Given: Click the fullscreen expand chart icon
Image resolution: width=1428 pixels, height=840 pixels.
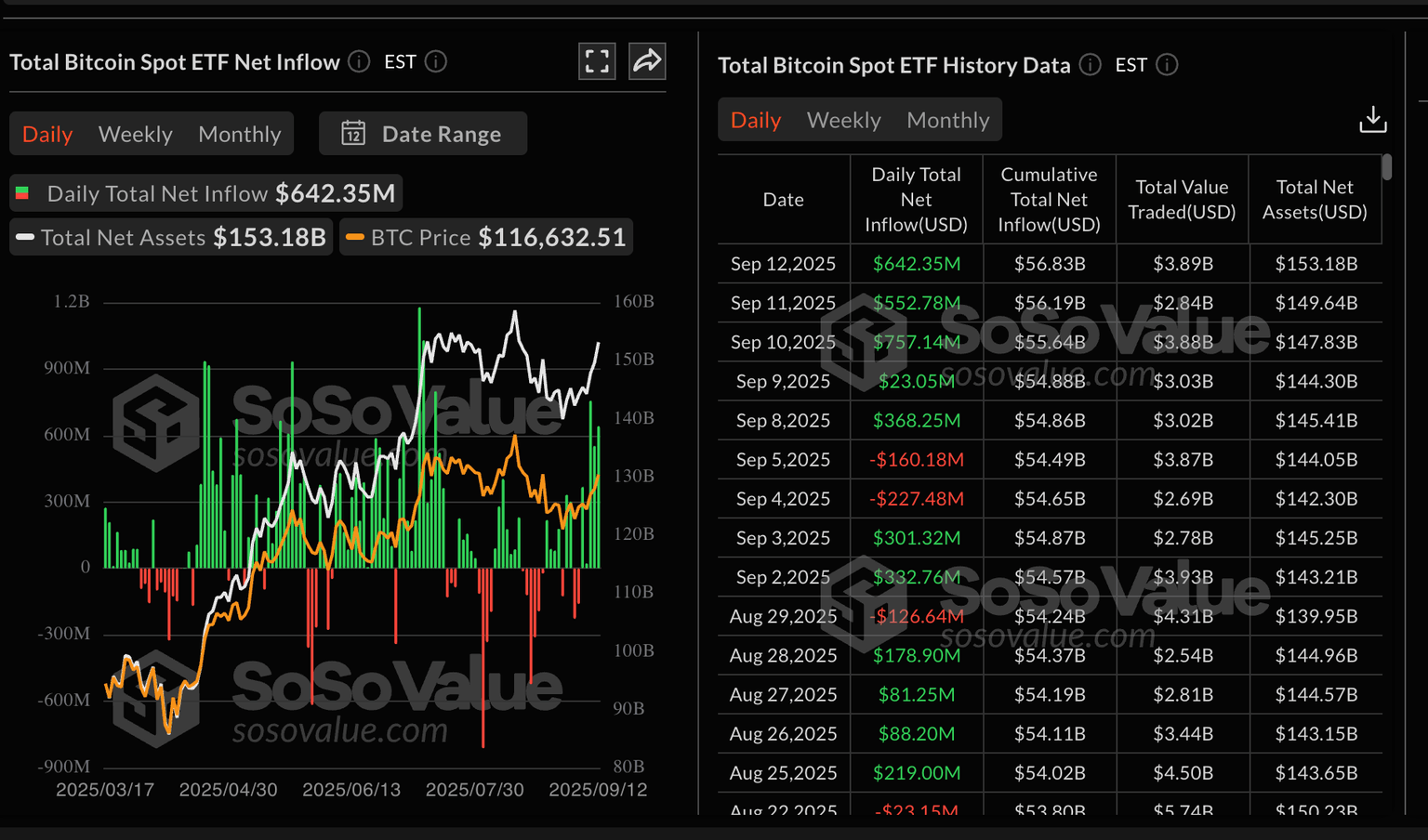Looking at the screenshot, I should point(597,62).
